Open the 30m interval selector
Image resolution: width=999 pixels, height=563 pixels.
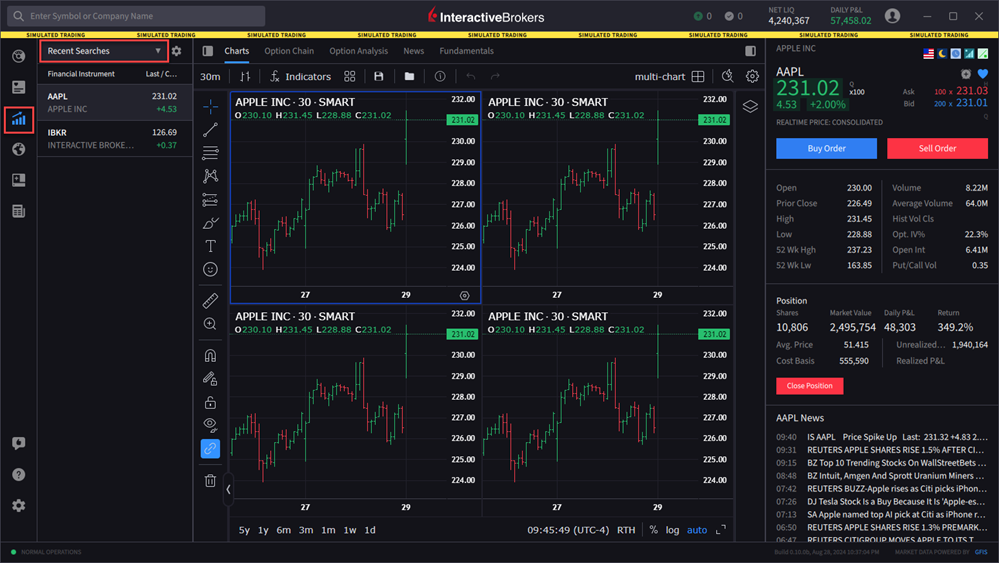(x=210, y=77)
